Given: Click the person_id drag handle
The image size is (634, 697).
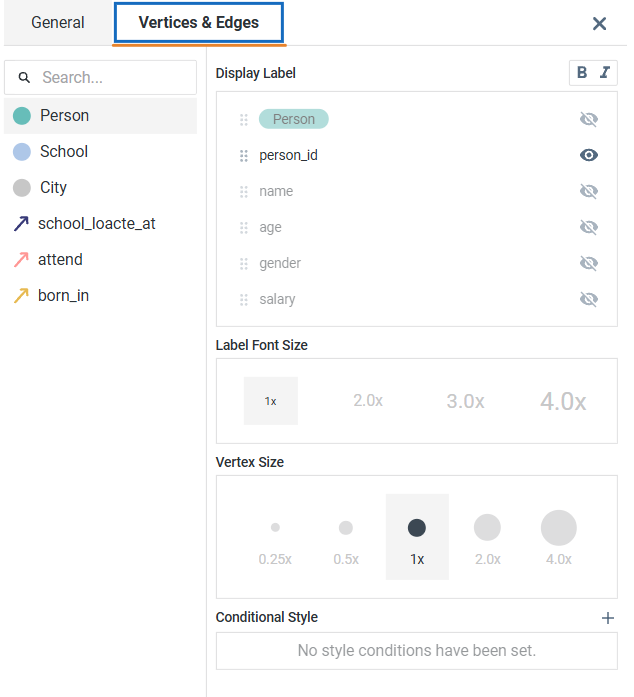Looking at the screenshot, I should [244, 156].
